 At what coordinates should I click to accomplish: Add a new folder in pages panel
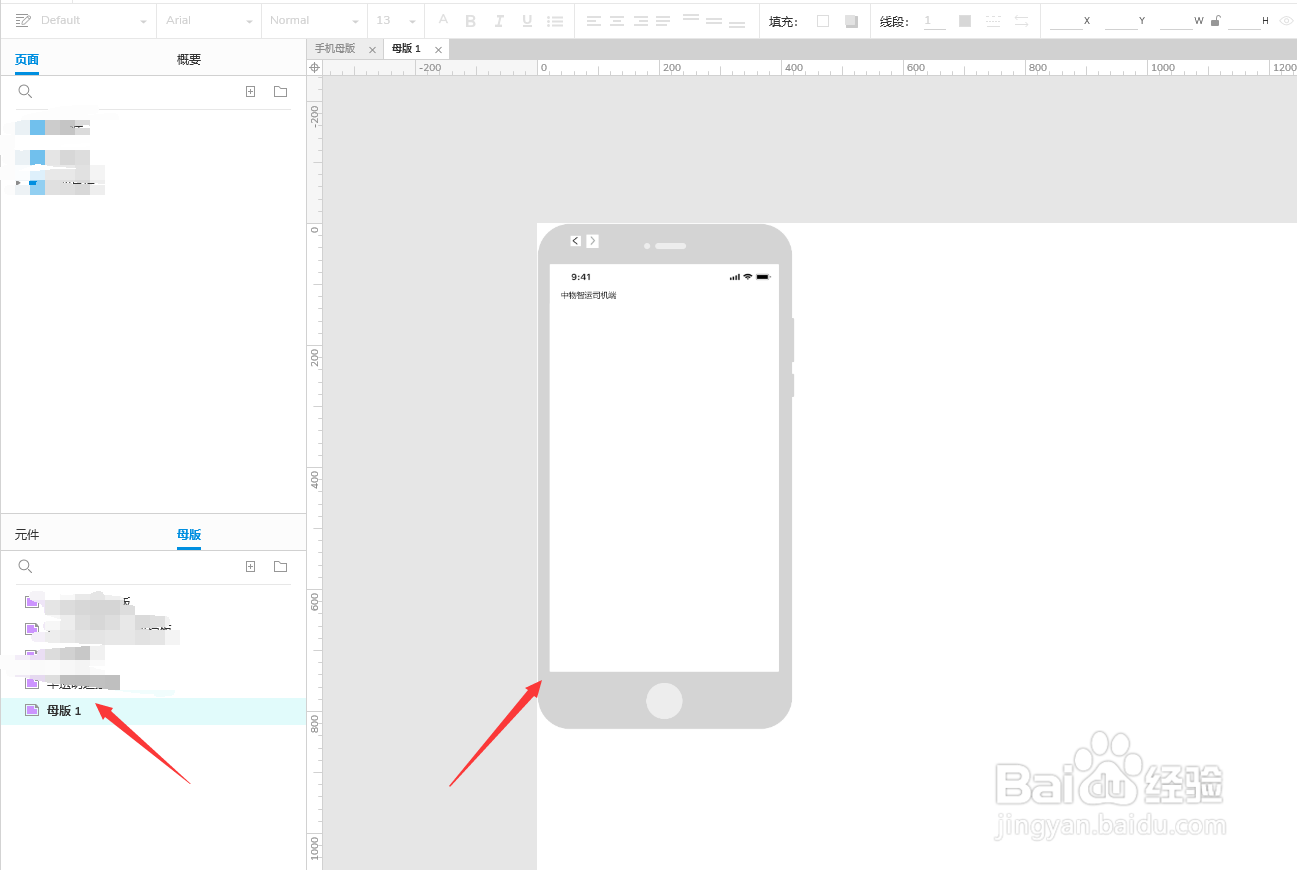[281, 91]
